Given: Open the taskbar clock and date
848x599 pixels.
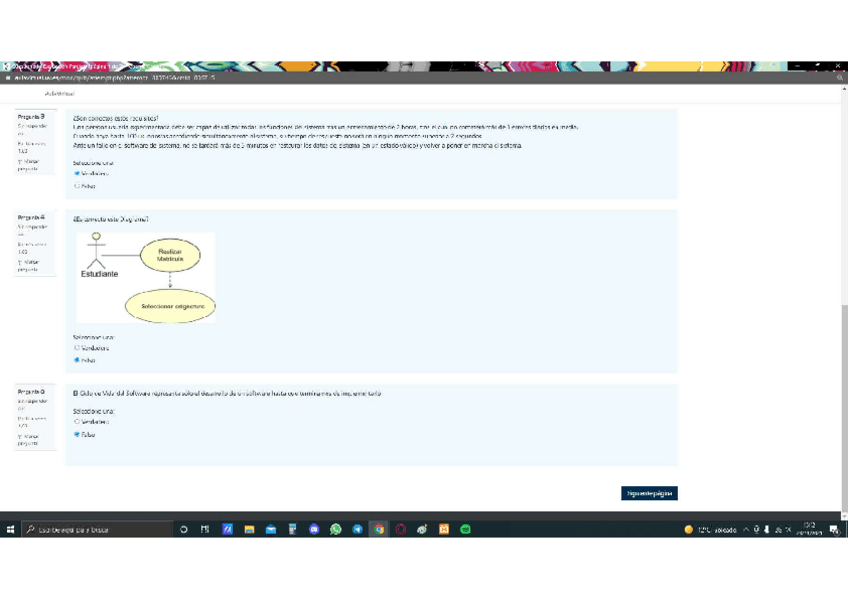Looking at the screenshot, I should 809,529.
